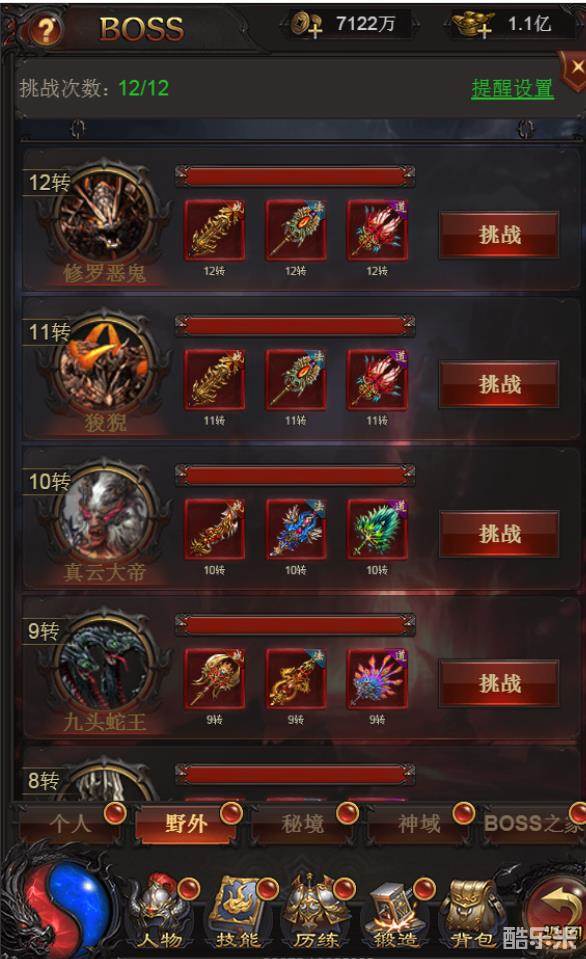This screenshot has height=959, width=586.
Task: Switch to the 秘境 tab
Action: 303,823
